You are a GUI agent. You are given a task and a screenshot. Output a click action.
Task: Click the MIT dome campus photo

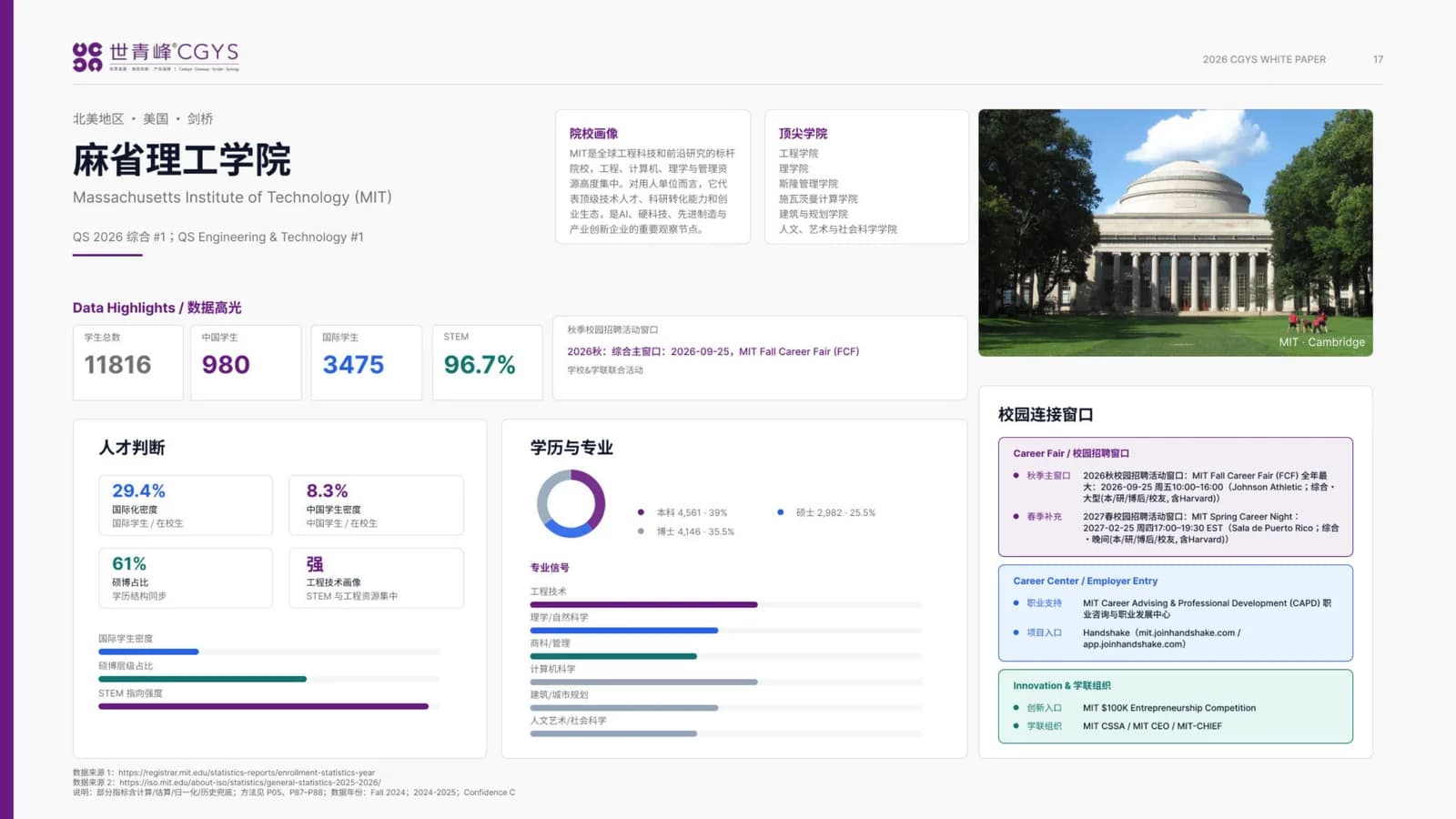(x=1175, y=232)
